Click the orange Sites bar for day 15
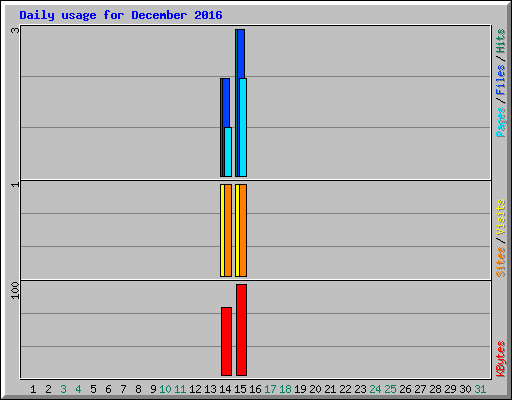This screenshot has height=400, width=512. tap(243, 230)
